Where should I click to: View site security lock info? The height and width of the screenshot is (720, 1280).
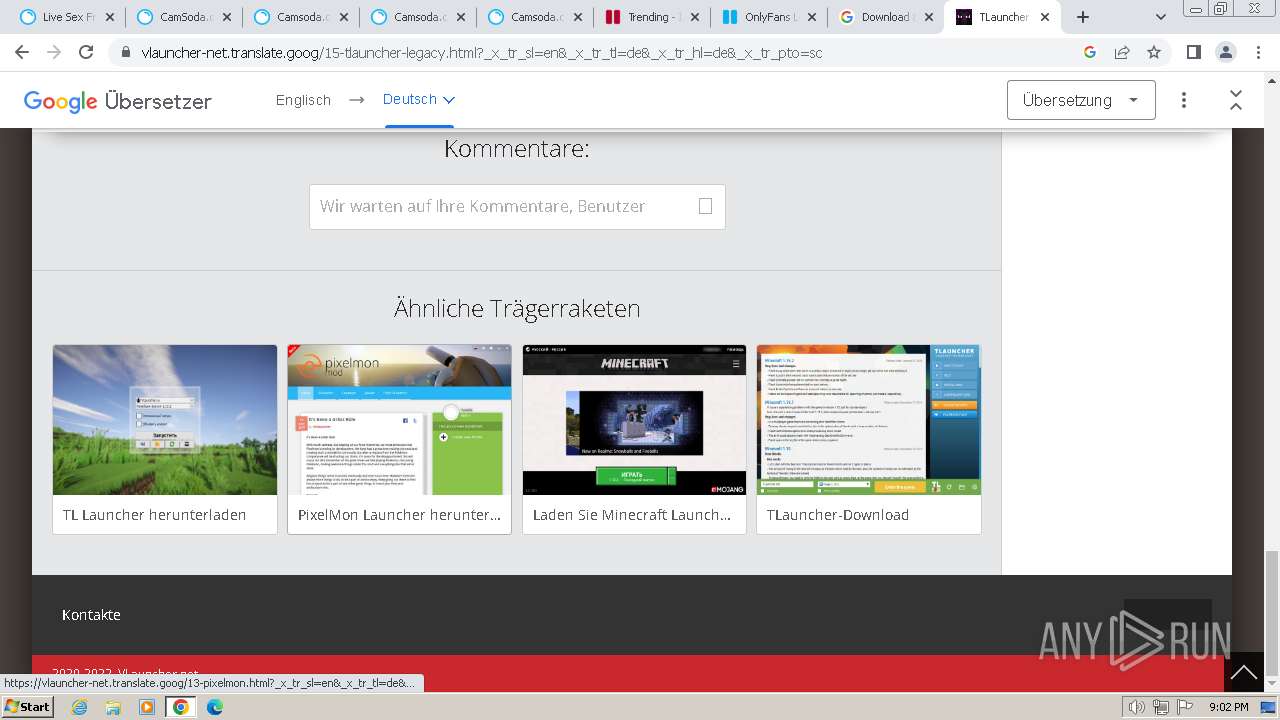(126, 53)
